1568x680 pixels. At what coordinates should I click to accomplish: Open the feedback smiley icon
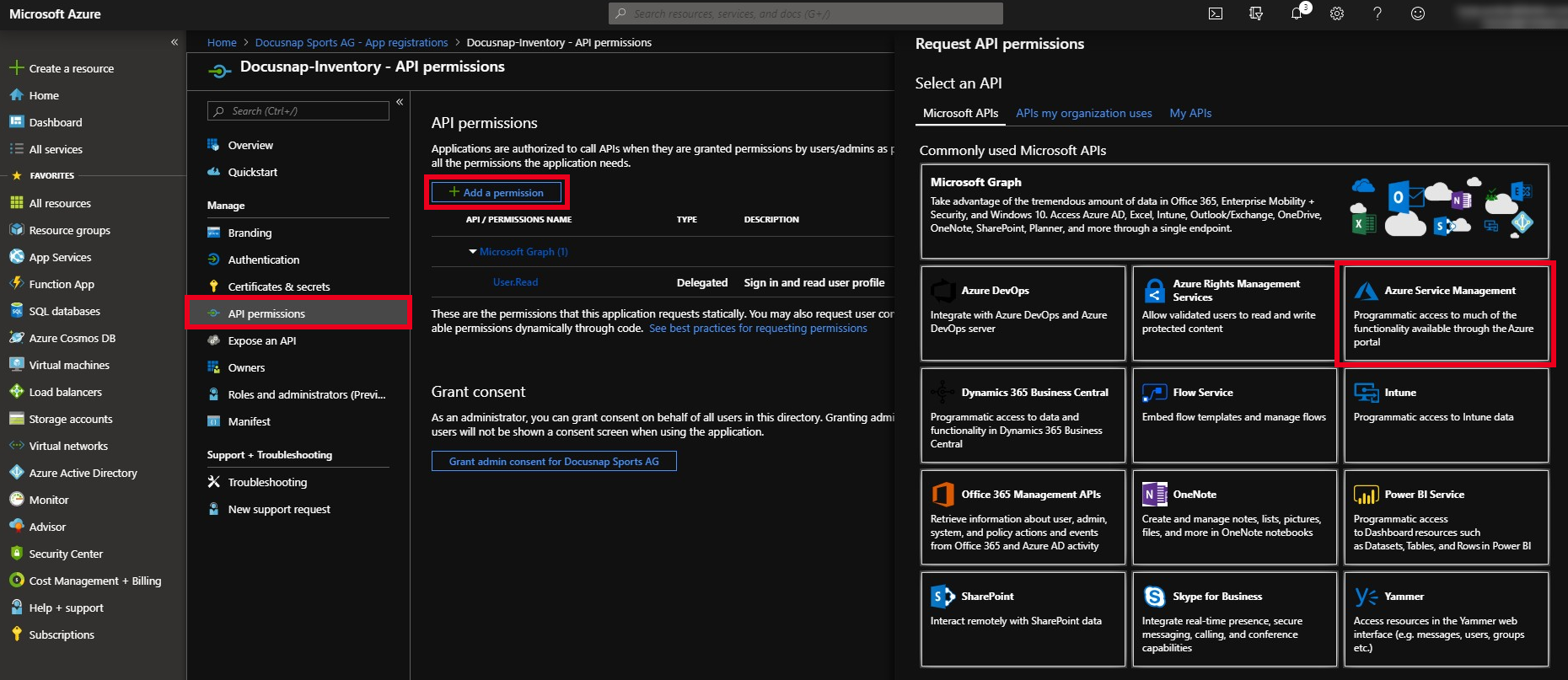pyautogui.click(x=1418, y=13)
